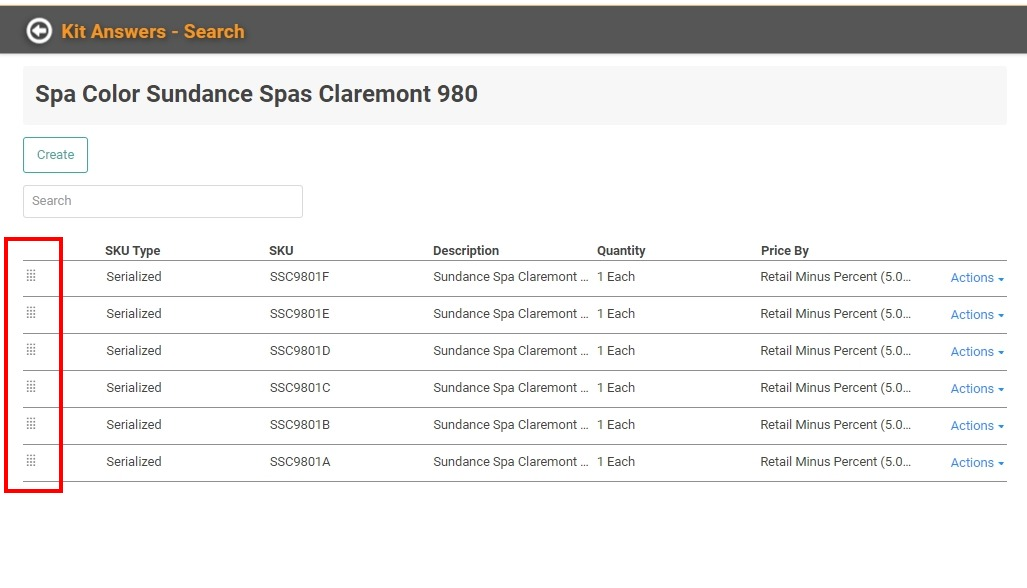The width and height of the screenshot is (1027, 588).
Task: Click the Quantity column header
Action: (x=621, y=251)
